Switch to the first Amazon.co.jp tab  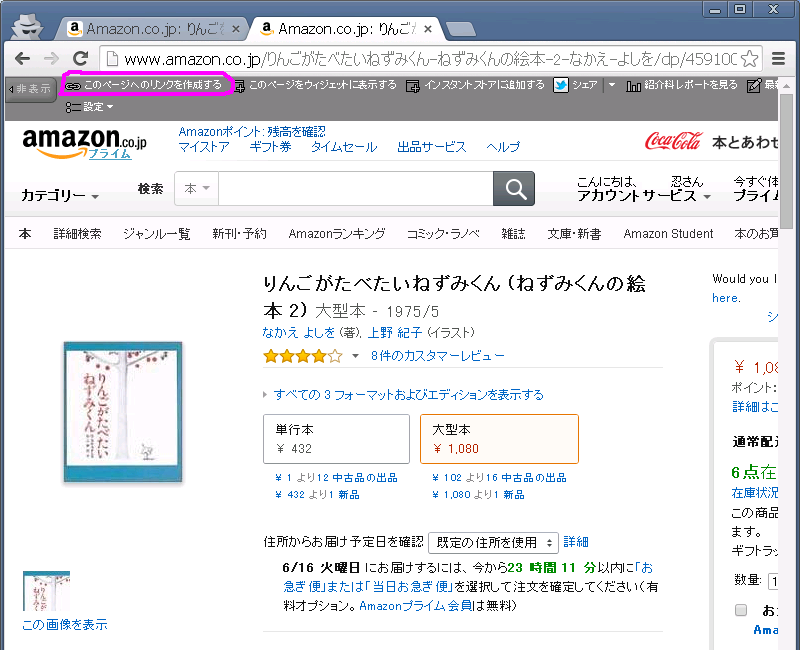[x=152, y=29]
